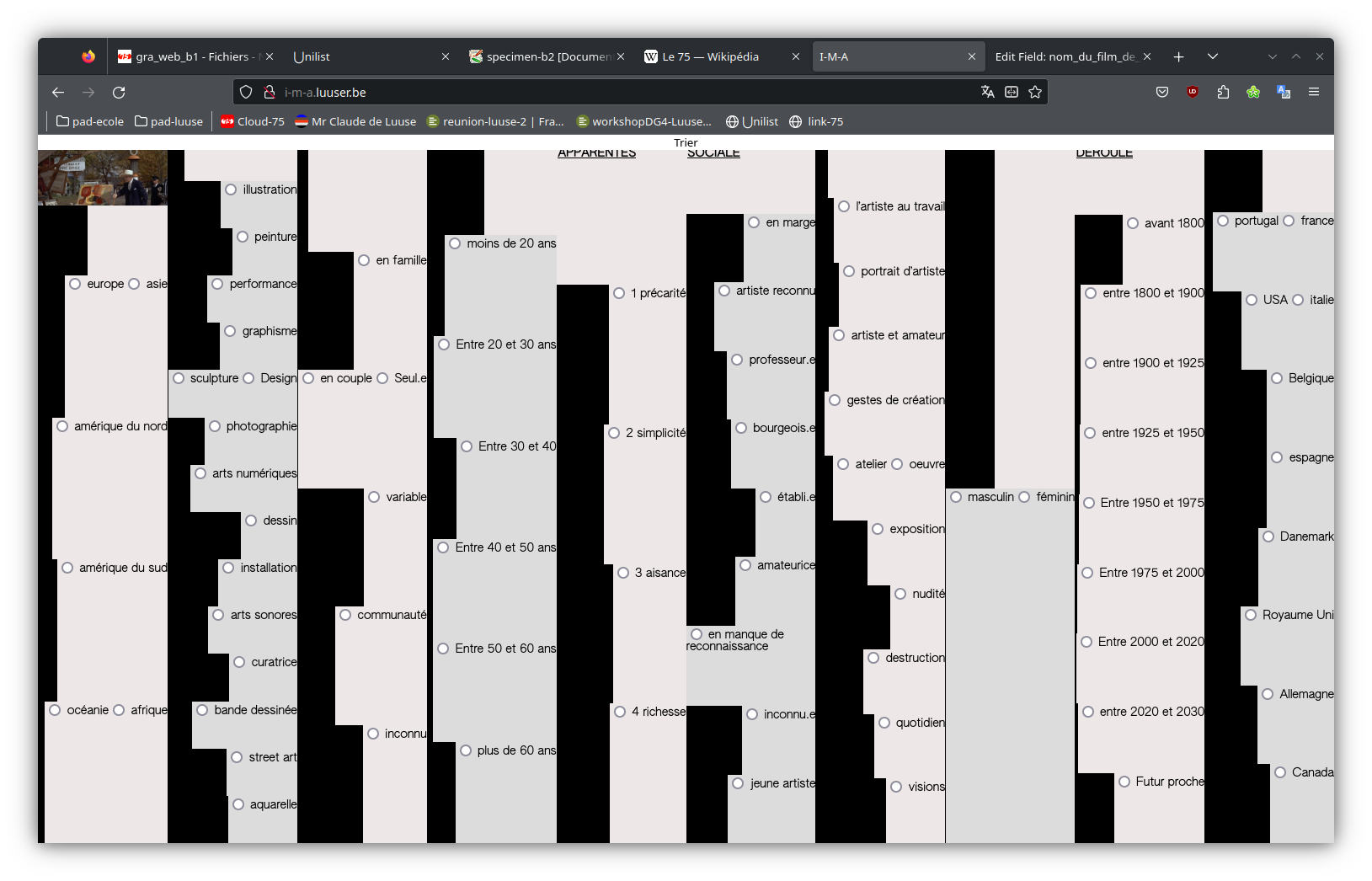Click the Trier button
The height and width of the screenshot is (881, 1372).
(686, 142)
